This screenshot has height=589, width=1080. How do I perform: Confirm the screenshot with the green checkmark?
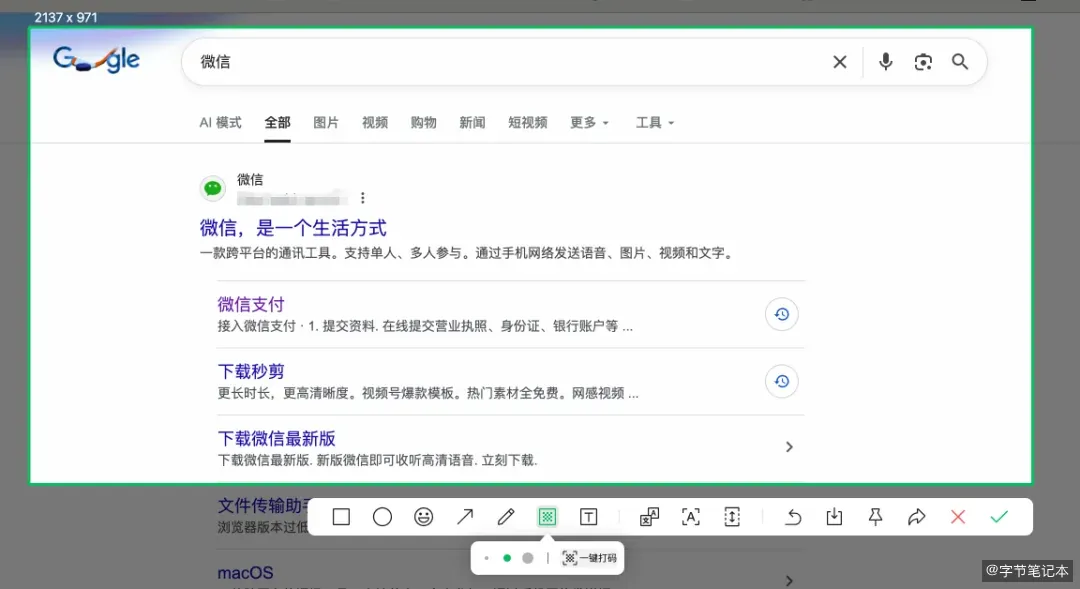click(x=999, y=517)
